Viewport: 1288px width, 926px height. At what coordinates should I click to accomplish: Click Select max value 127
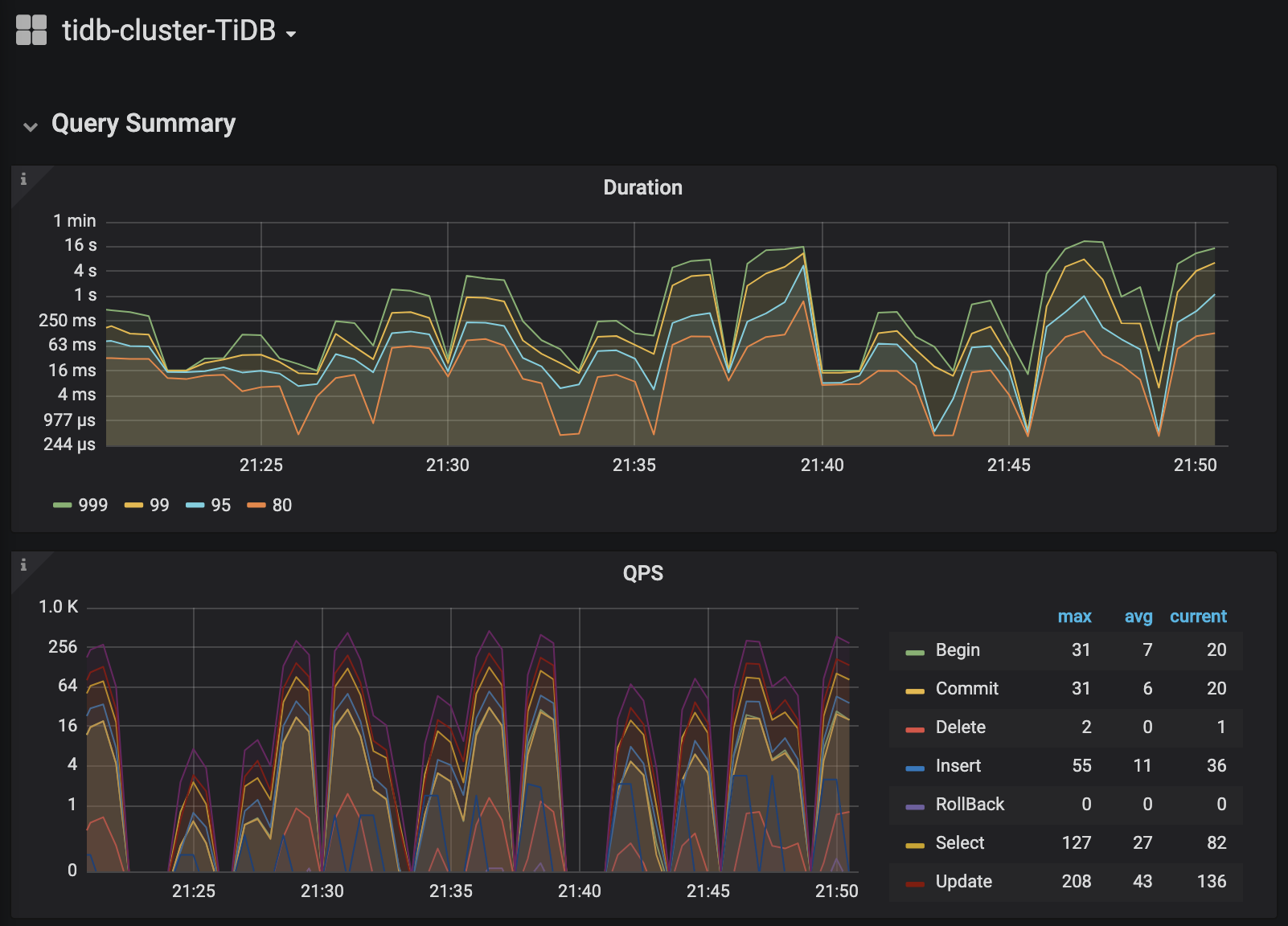(1077, 842)
